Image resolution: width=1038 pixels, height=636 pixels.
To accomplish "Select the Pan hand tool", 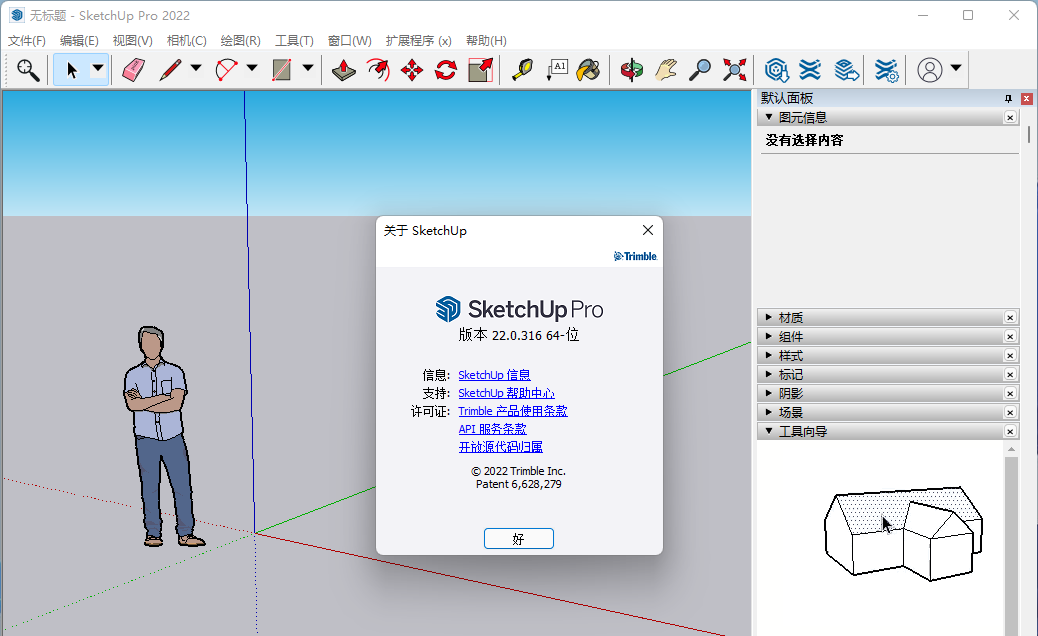I will coord(666,69).
